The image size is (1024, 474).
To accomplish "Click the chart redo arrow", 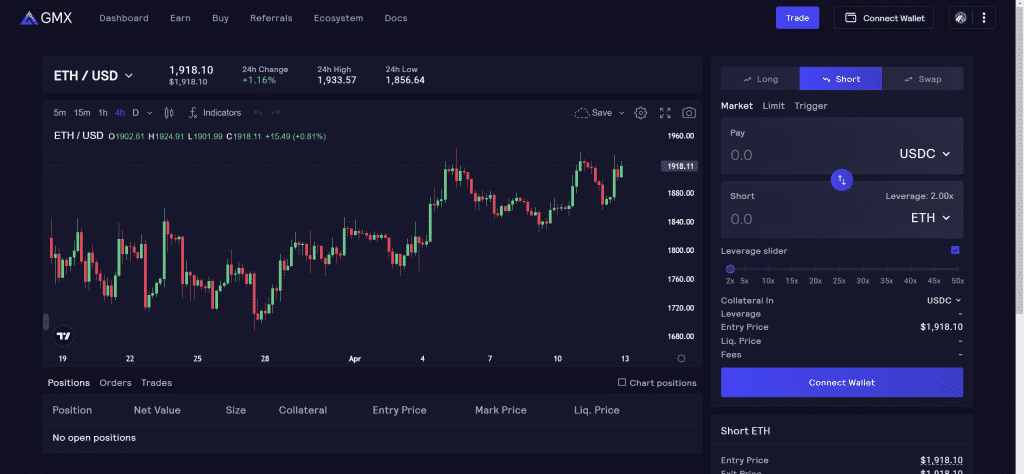I will (276, 113).
